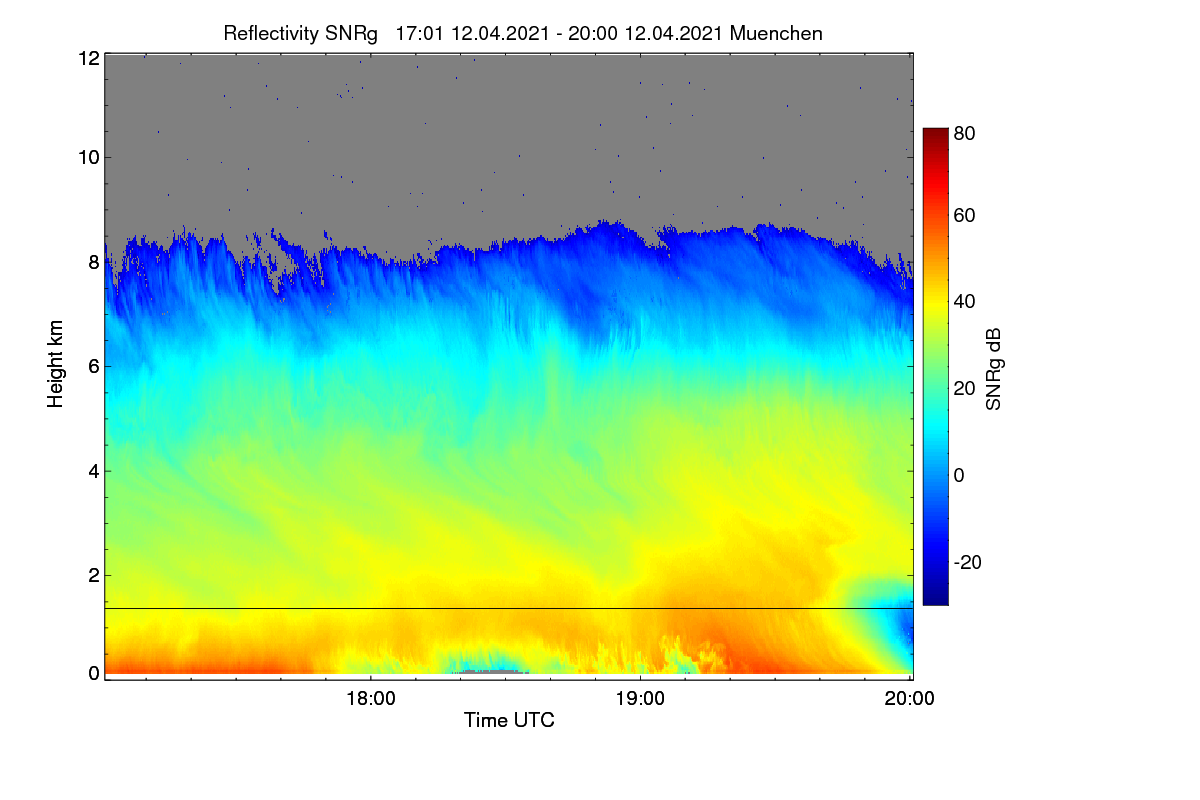
Task: Click the 18:00 time tick label
Action: pyautogui.click(x=370, y=699)
